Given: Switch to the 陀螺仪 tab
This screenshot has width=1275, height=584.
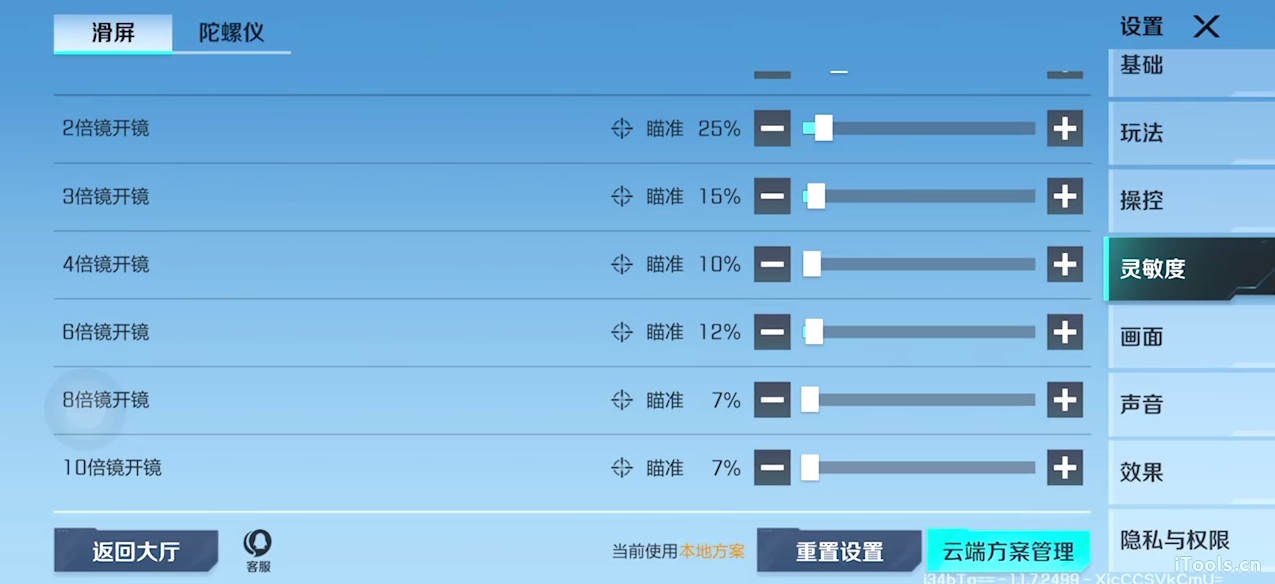Looking at the screenshot, I should point(231,32).
